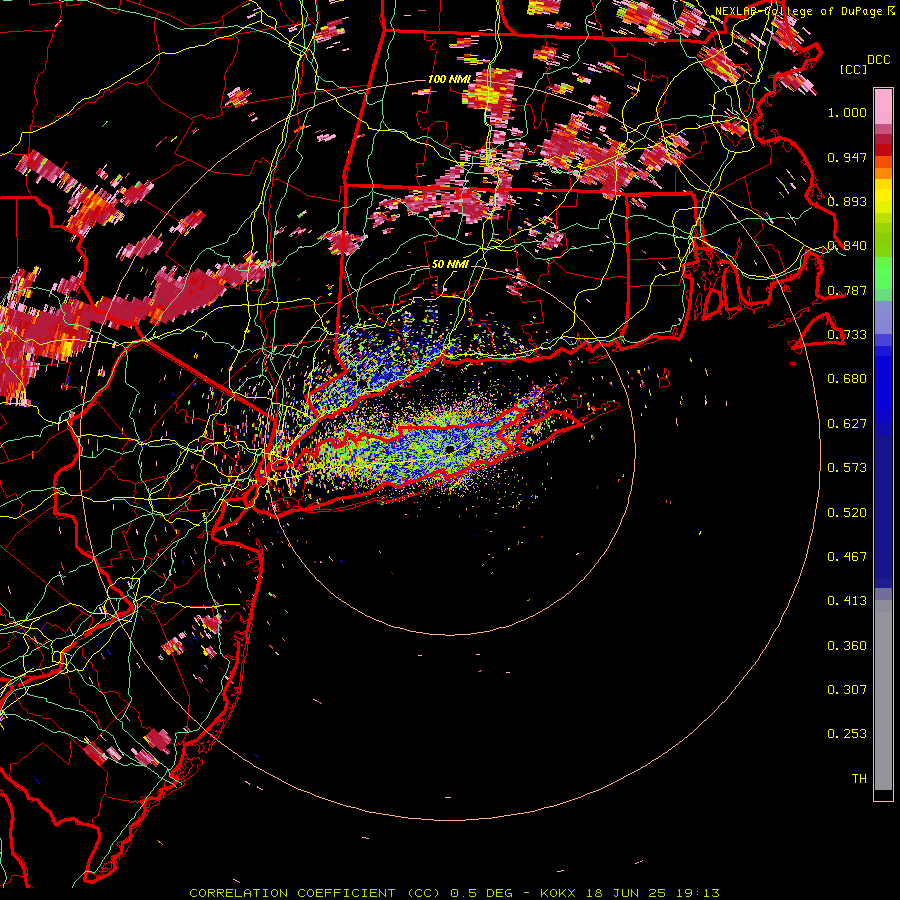This screenshot has height=900, width=900.
Task: Click the 0.520 legend value
Action: (x=847, y=513)
